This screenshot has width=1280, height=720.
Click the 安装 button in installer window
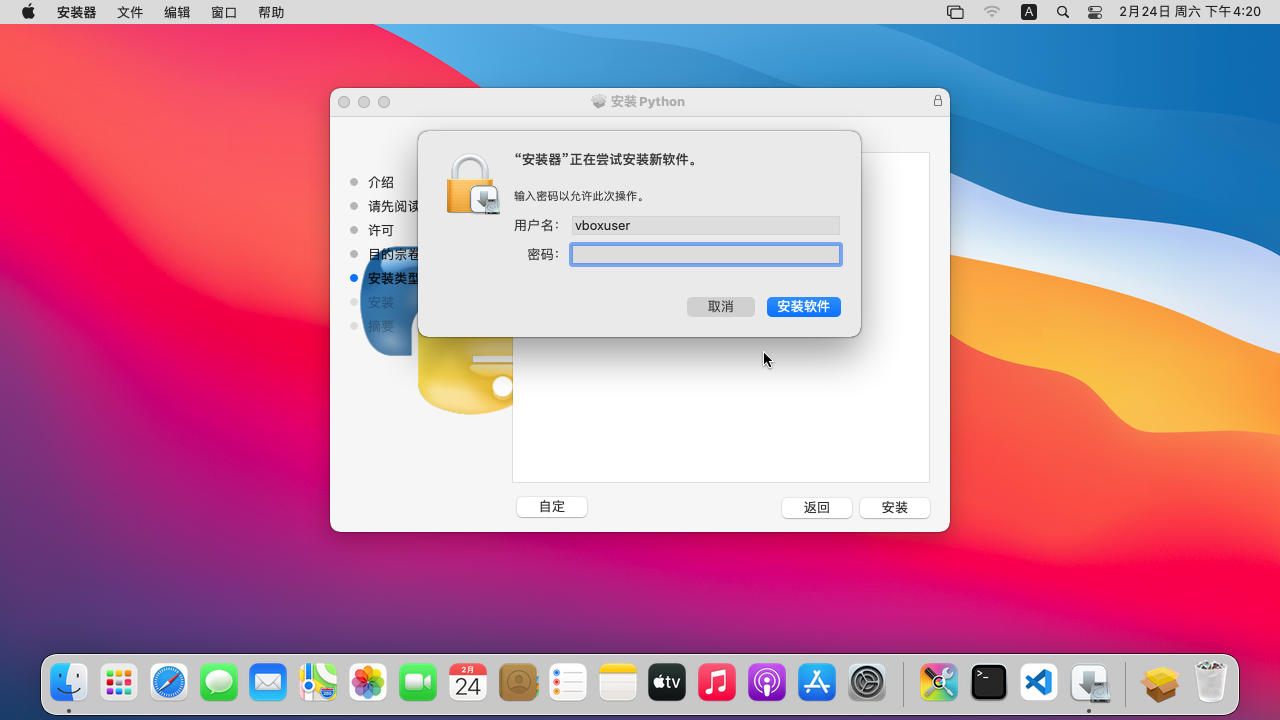coord(895,508)
